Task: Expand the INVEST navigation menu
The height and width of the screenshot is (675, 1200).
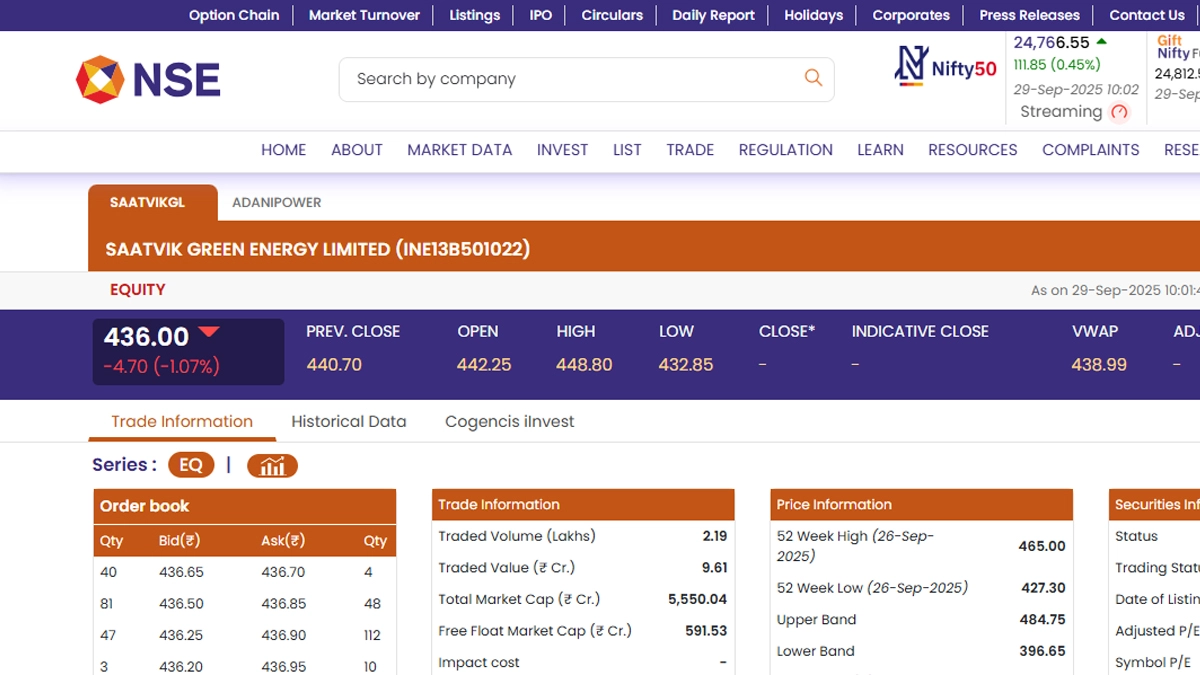Action: coord(562,150)
